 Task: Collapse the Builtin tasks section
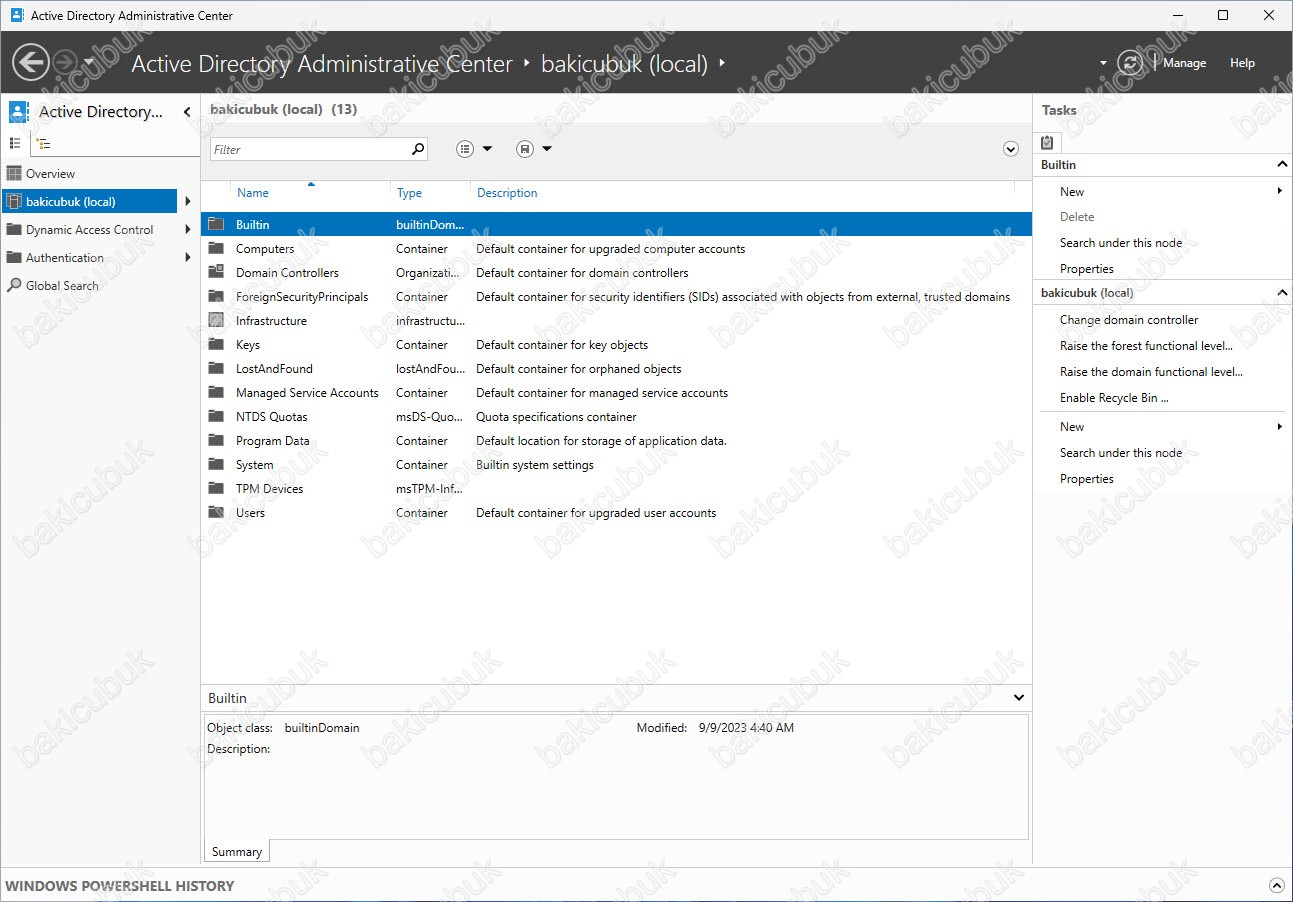coord(1282,164)
